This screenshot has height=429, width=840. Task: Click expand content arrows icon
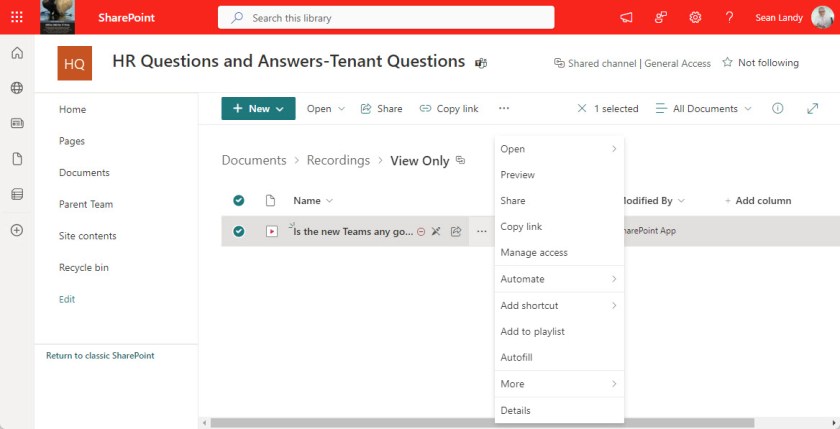813,109
